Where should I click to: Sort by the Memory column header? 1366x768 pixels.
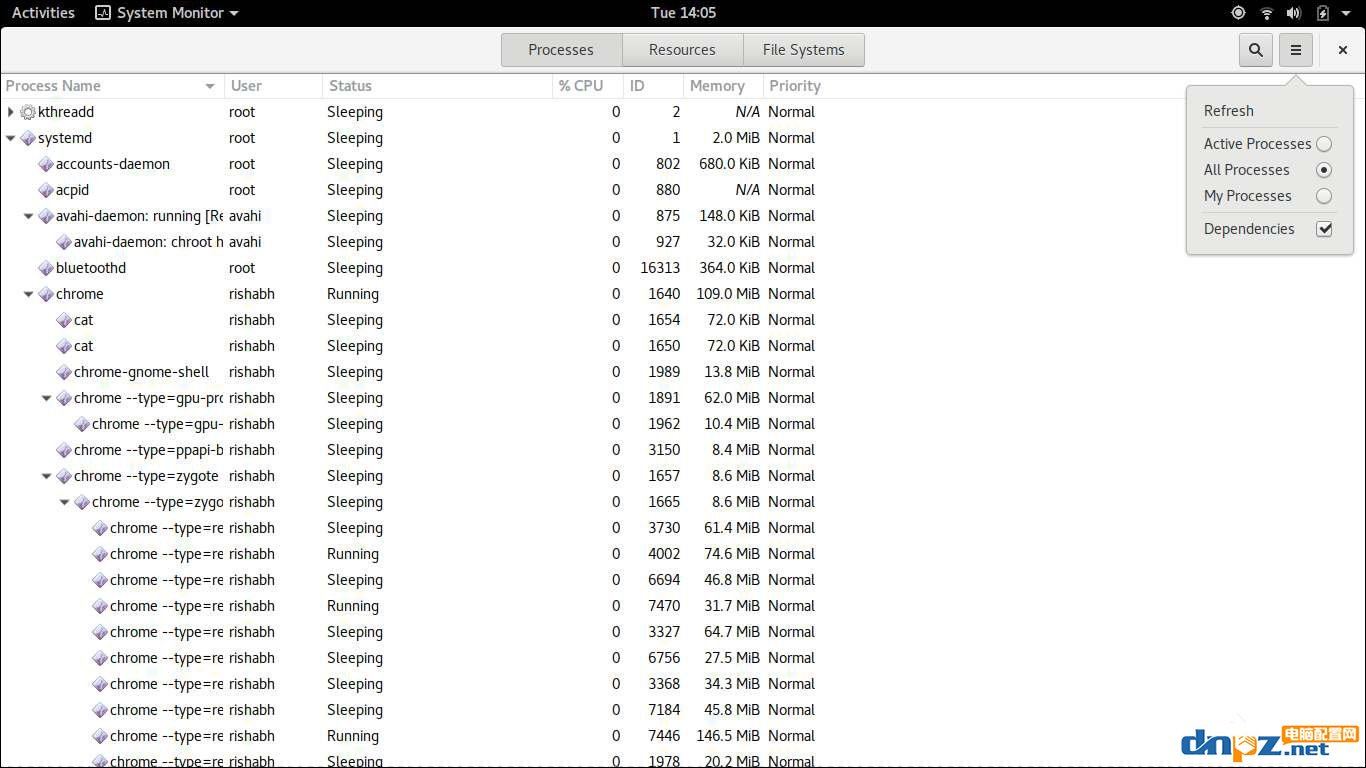click(x=723, y=86)
